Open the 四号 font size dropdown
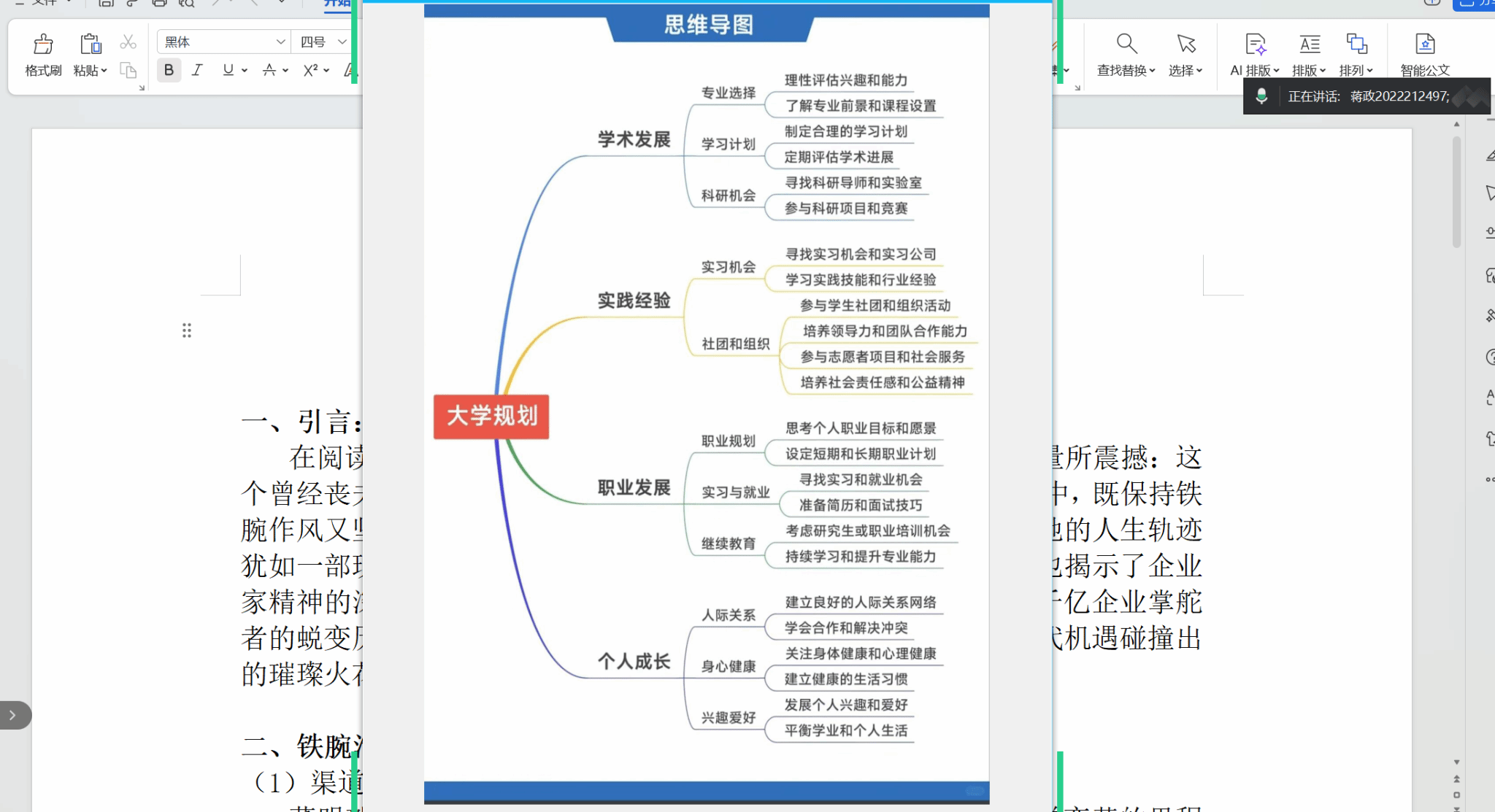 coord(342,42)
